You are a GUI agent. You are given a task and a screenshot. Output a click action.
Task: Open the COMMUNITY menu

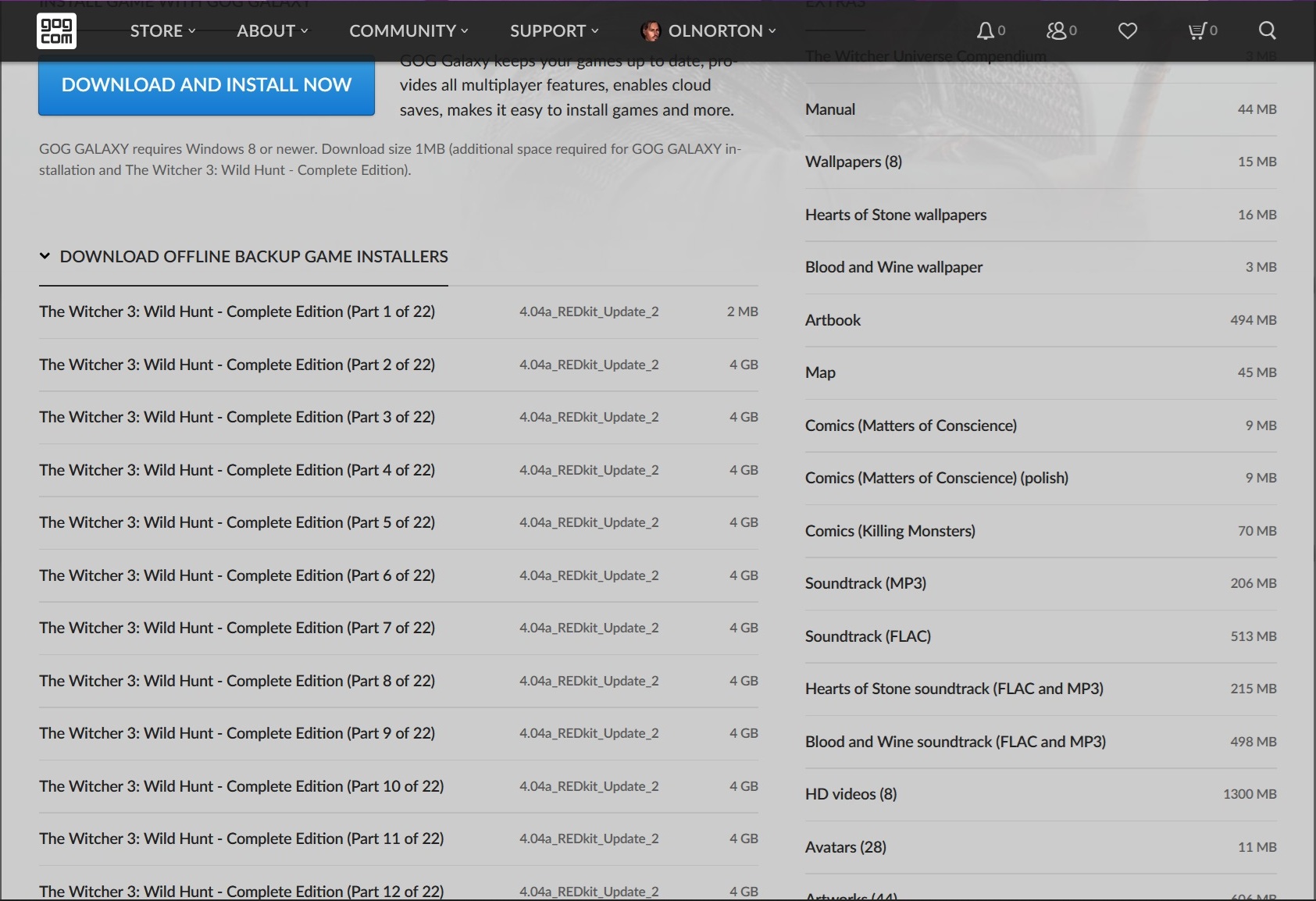(x=408, y=30)
